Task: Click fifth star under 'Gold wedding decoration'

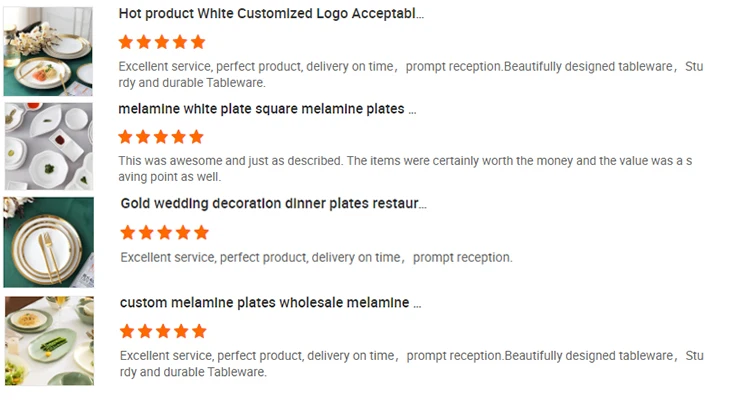Action: 201,232
